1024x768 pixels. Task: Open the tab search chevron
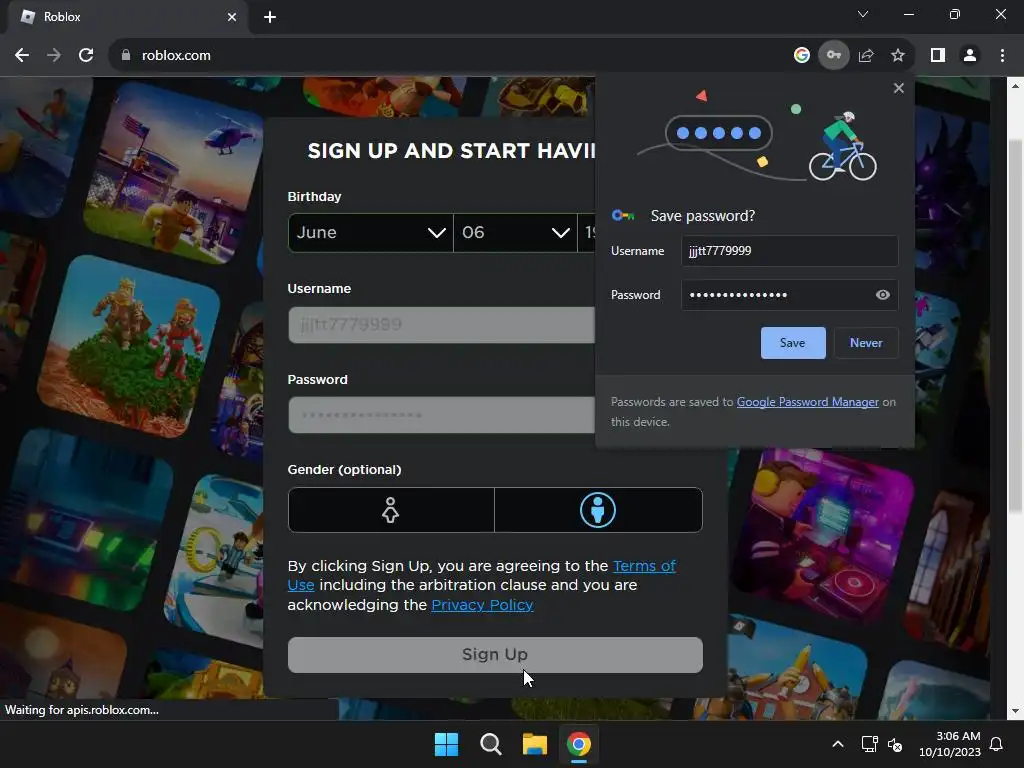(x=863, y=14)
